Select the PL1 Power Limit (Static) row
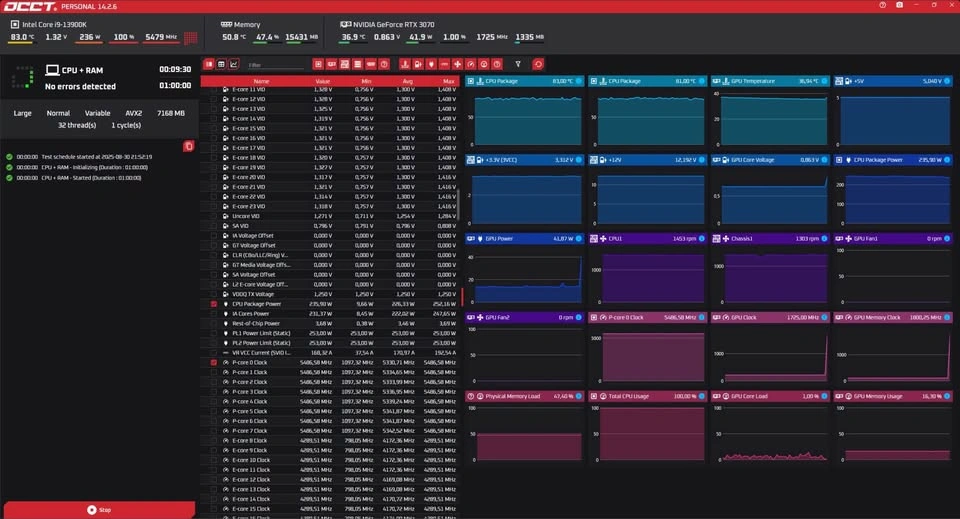The image size is (960, 519). (329, 334)
